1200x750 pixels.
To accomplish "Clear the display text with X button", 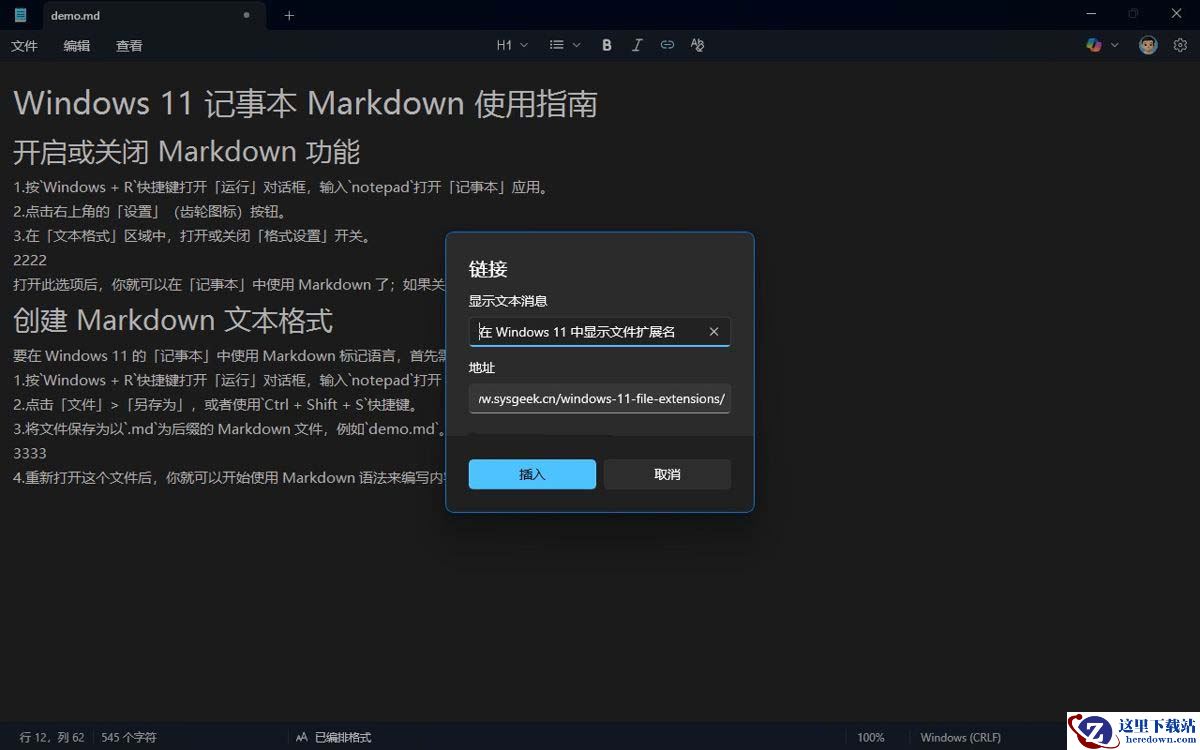I will tap(714, 332).
